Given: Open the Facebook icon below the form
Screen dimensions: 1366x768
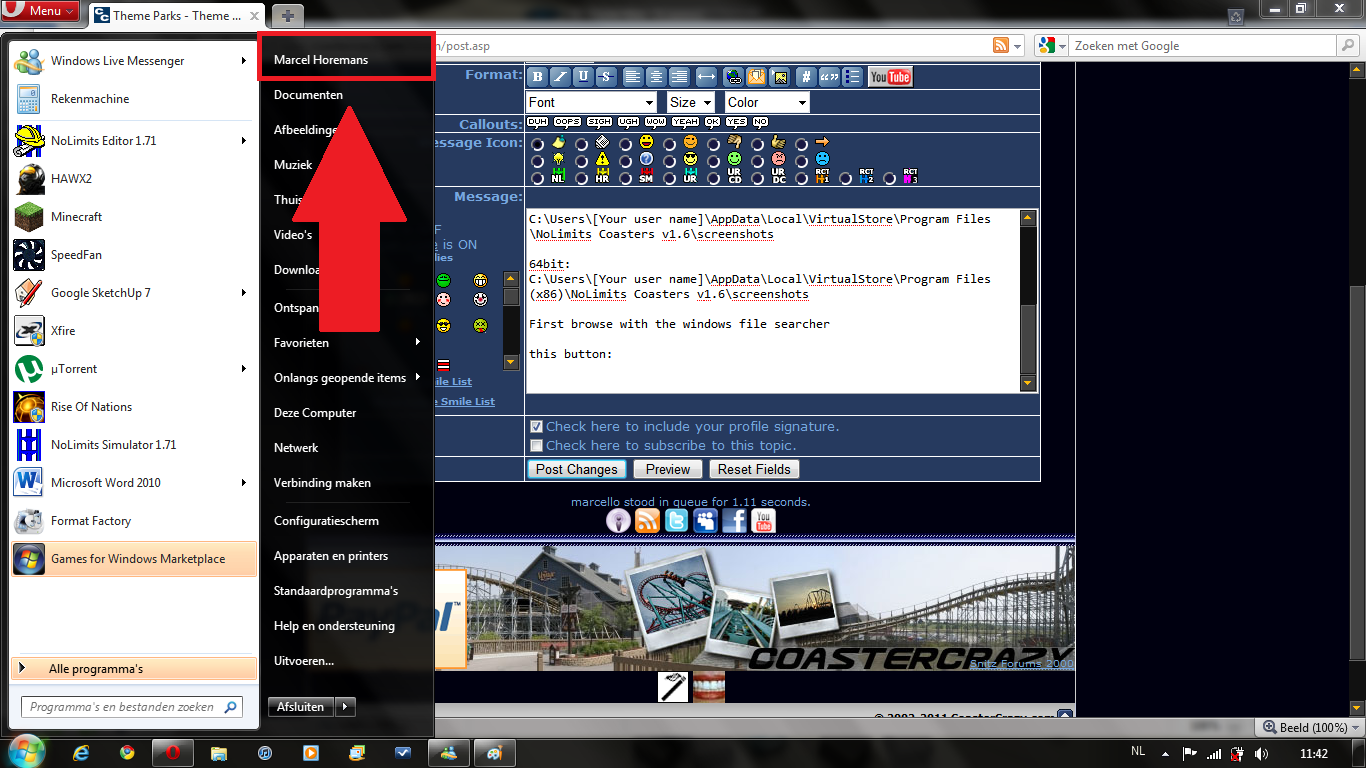Looking at the screenshot, I should pos(734,520).
